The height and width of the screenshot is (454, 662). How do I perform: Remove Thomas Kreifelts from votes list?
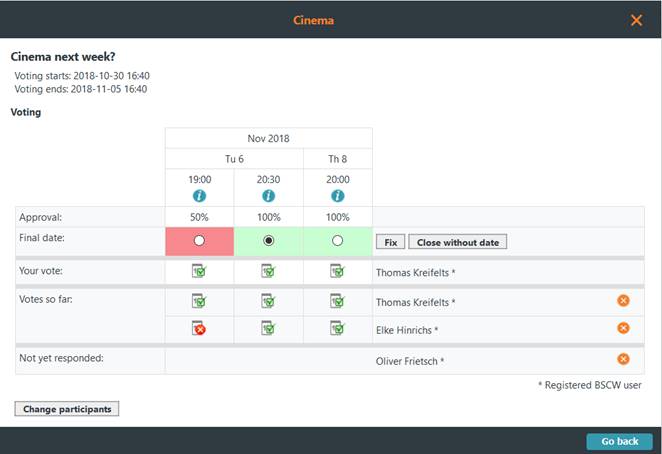coord(623,301)
